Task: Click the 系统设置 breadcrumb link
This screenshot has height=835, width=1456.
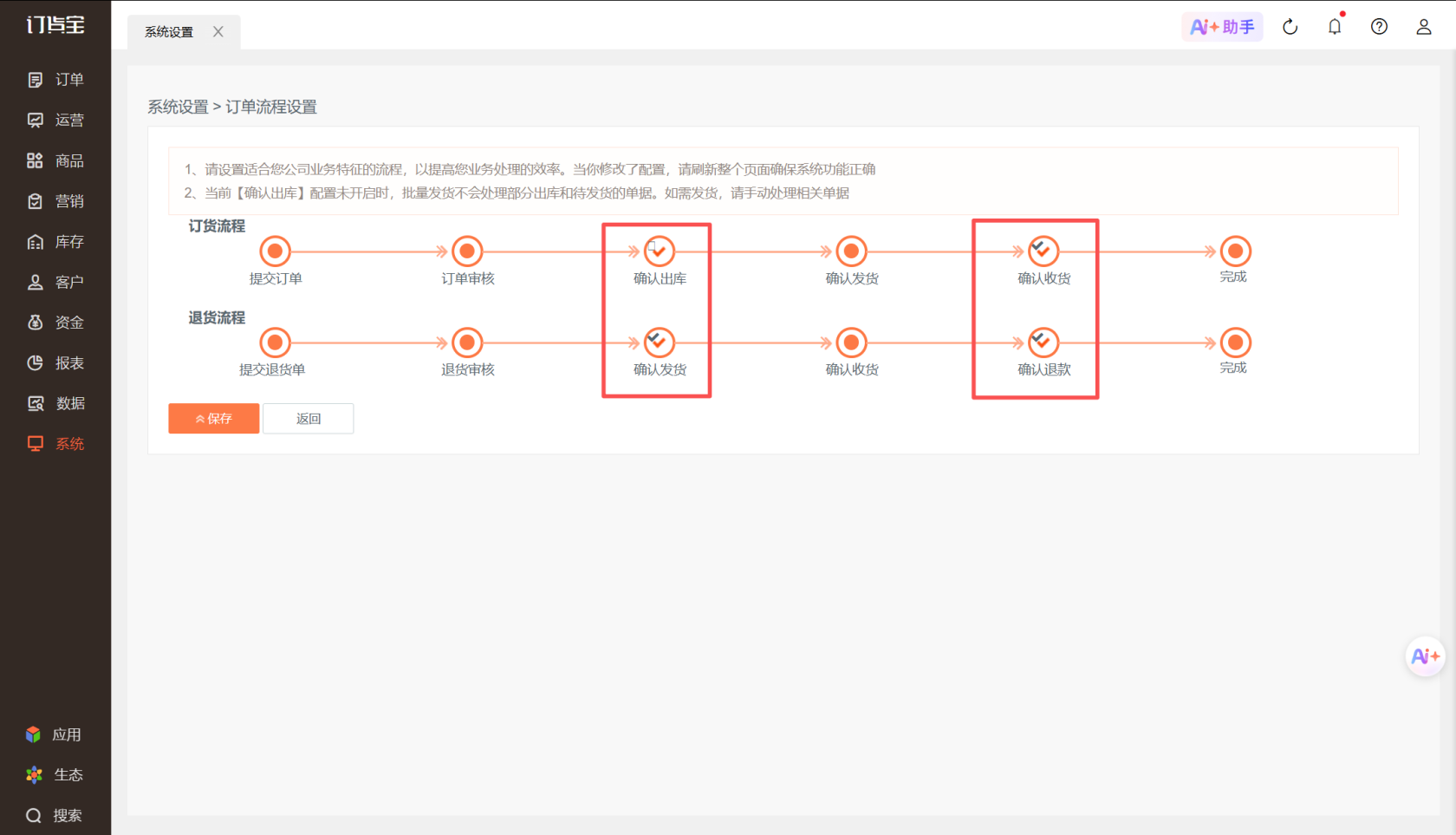Action: (x=178, y=107)
